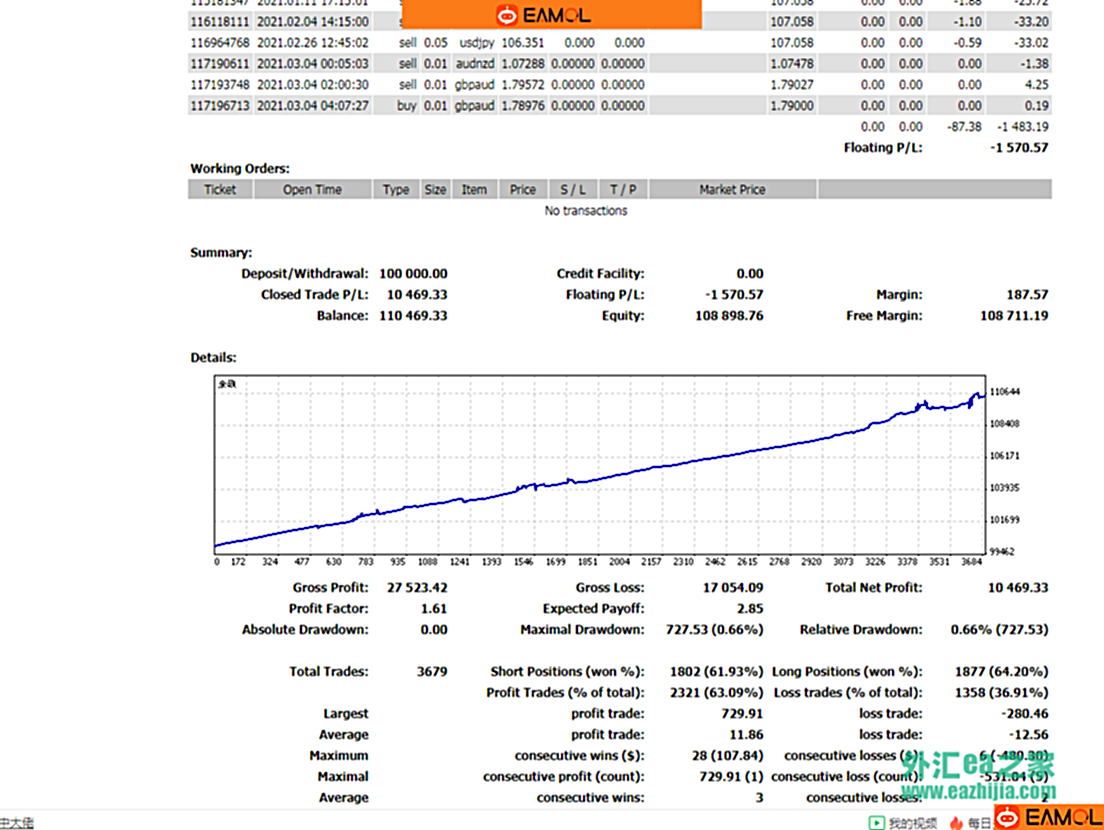Click the open price 106.351

(522, 43)
